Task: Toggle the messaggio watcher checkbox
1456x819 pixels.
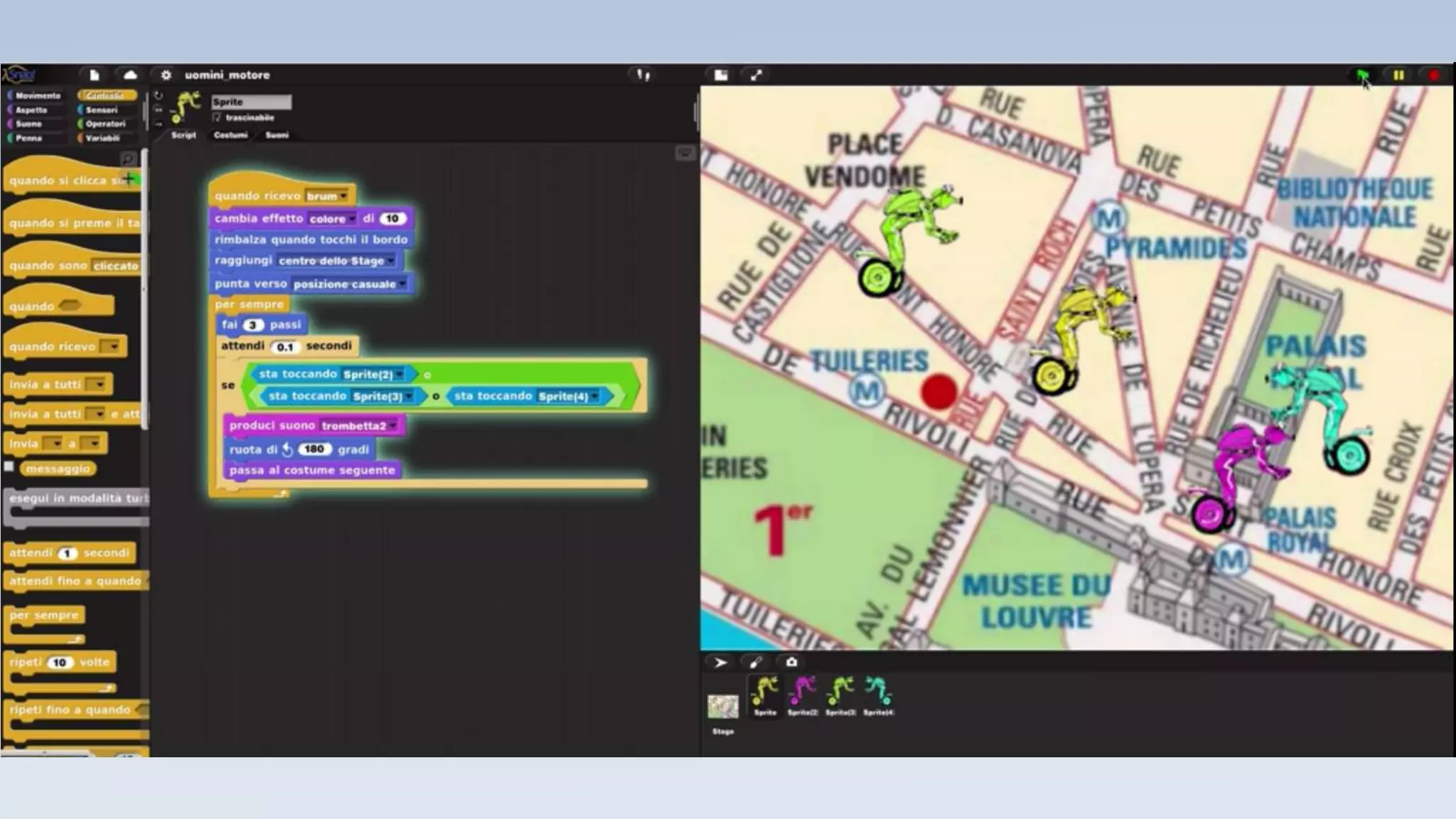Action: click(9, 467)
